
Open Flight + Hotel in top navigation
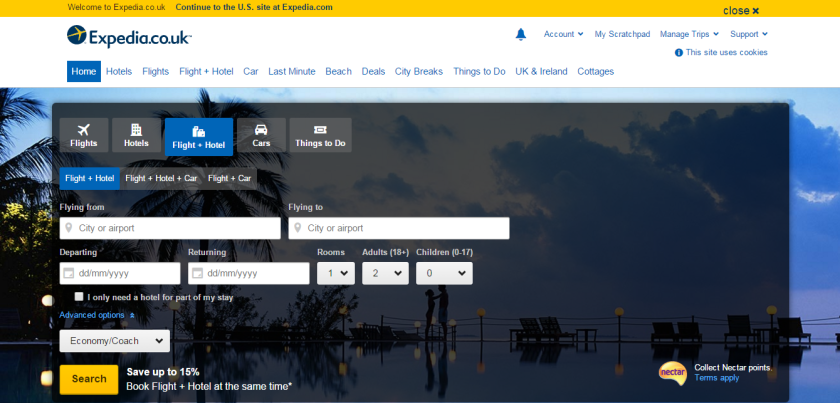click(x=206, y=71)
